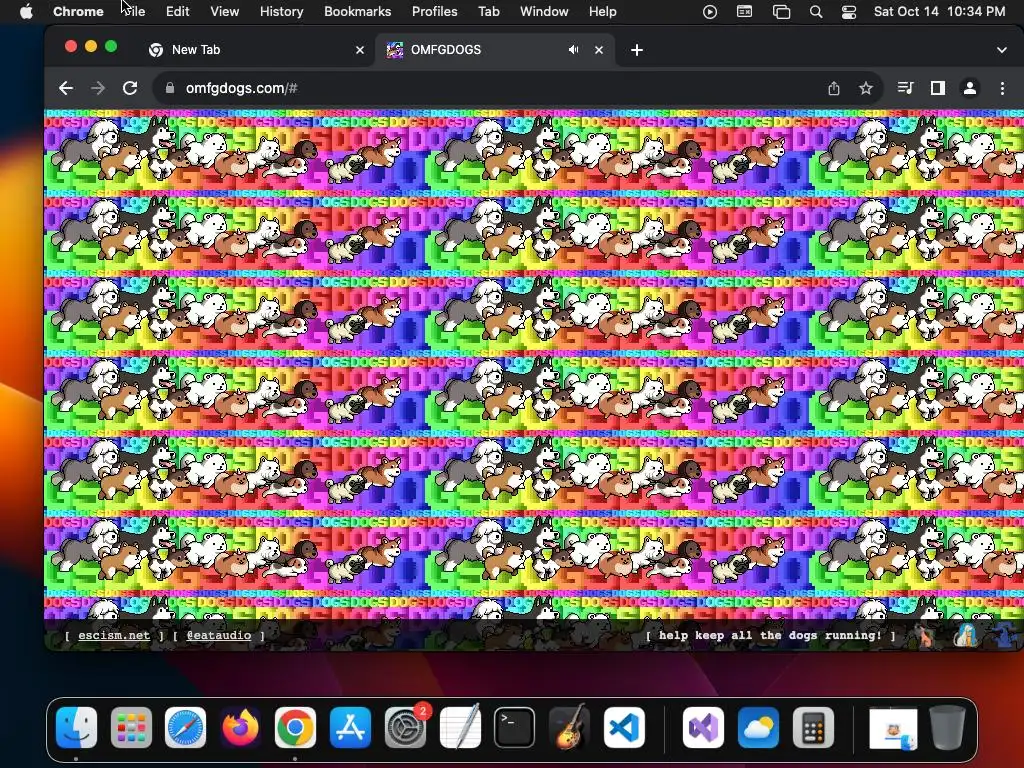Open the View menu
Image resolution: width=1024 pixels, height=768 pixels.
[x=225, y=12]
